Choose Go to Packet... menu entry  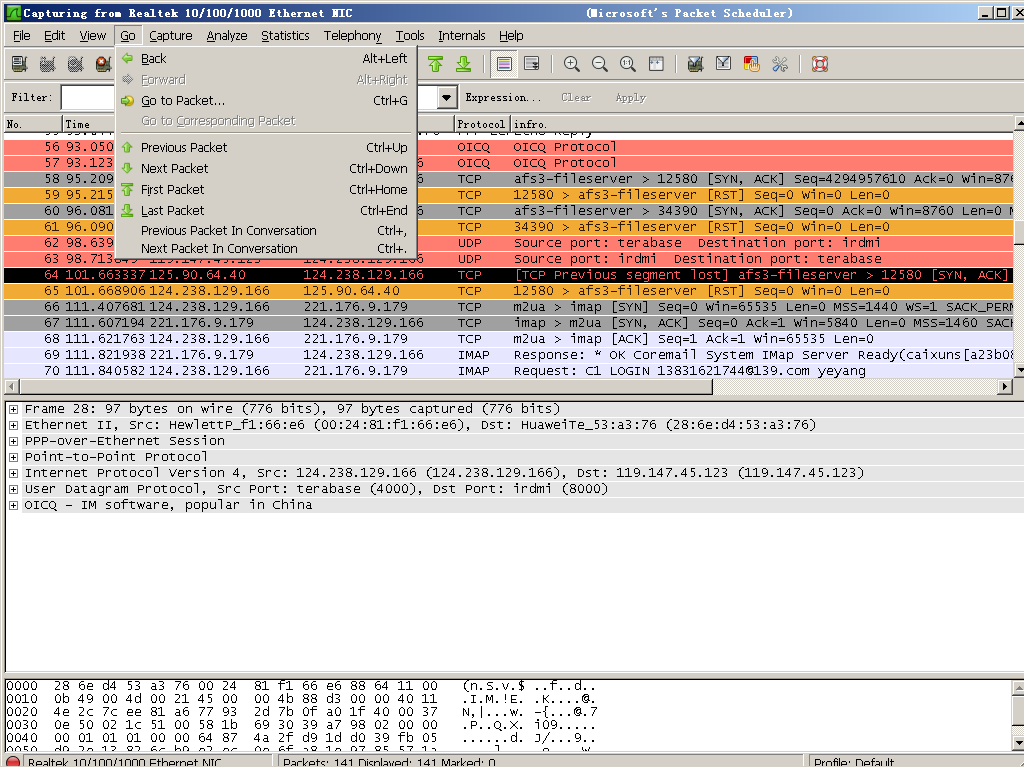coord(266,101)
